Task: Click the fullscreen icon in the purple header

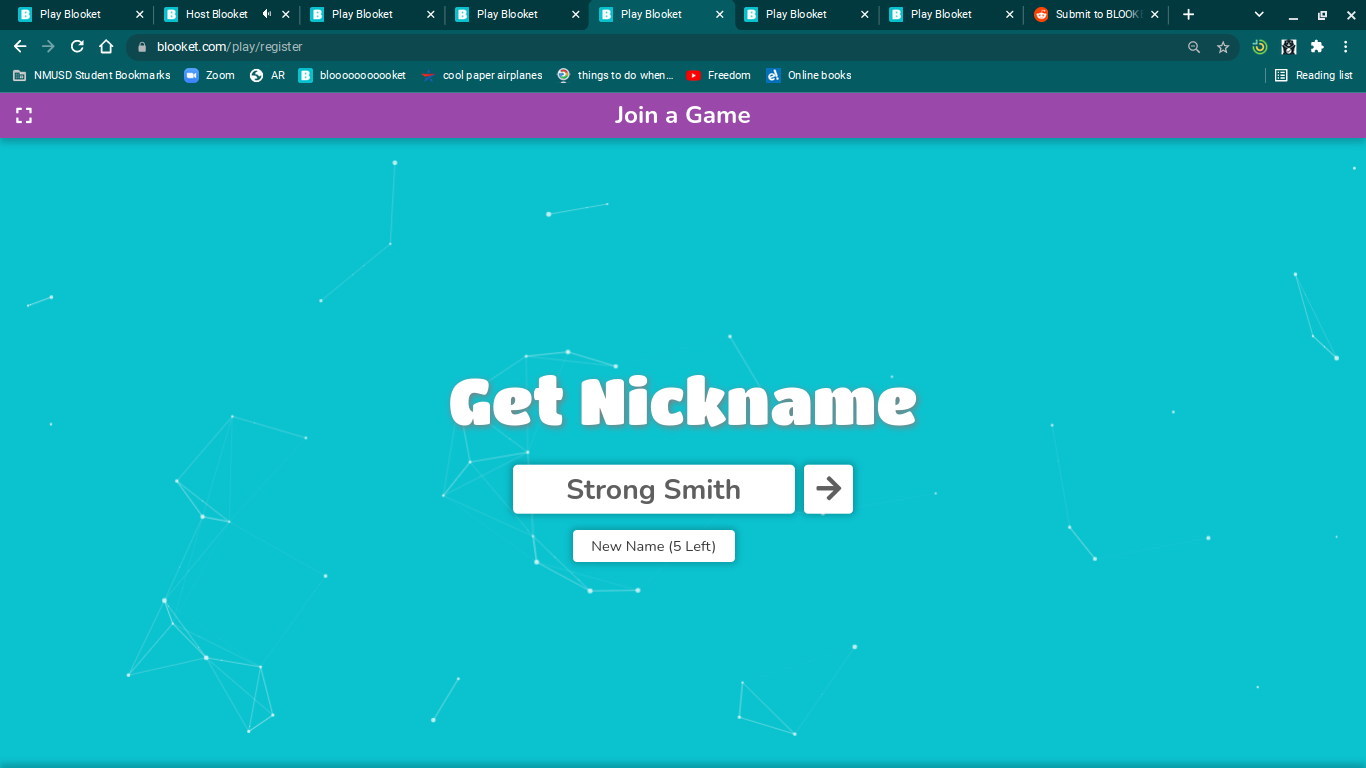Action: pyautogui.click(x=24, y=115)
